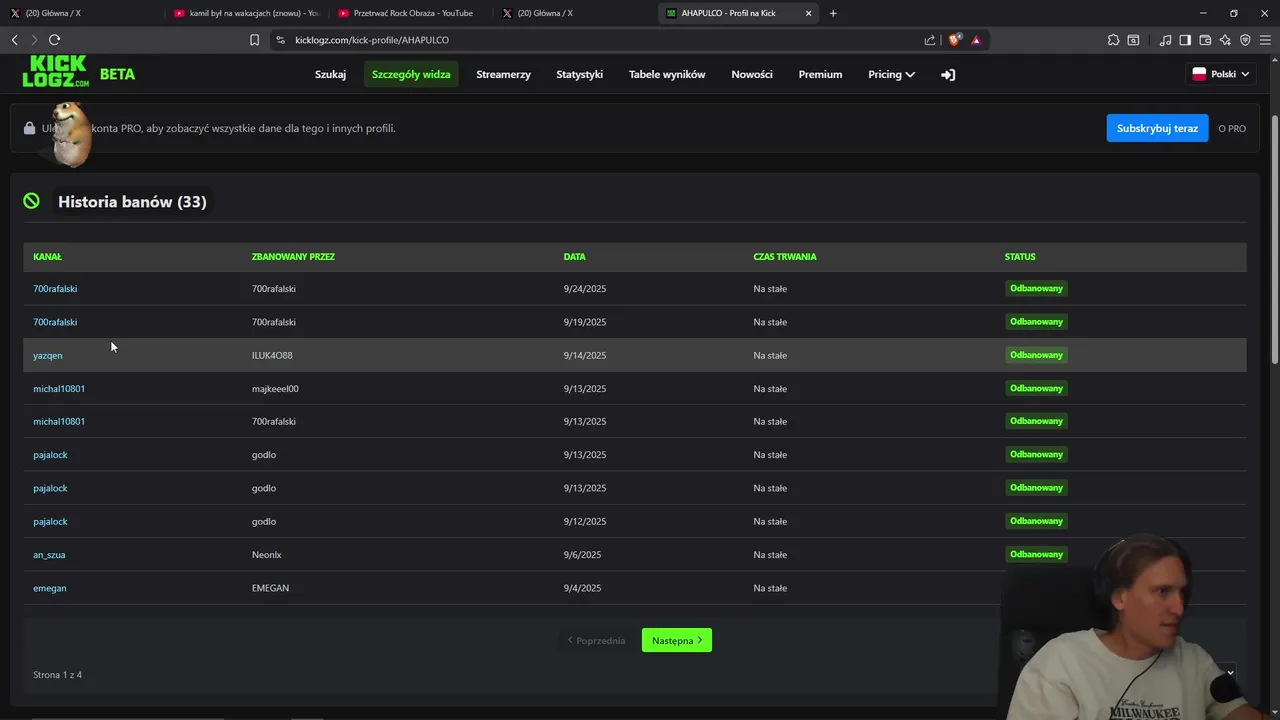This screenshot has height=720, width=1280.
Task: Click the ILUK4O88 moderator name
Action: pos(272,355)
